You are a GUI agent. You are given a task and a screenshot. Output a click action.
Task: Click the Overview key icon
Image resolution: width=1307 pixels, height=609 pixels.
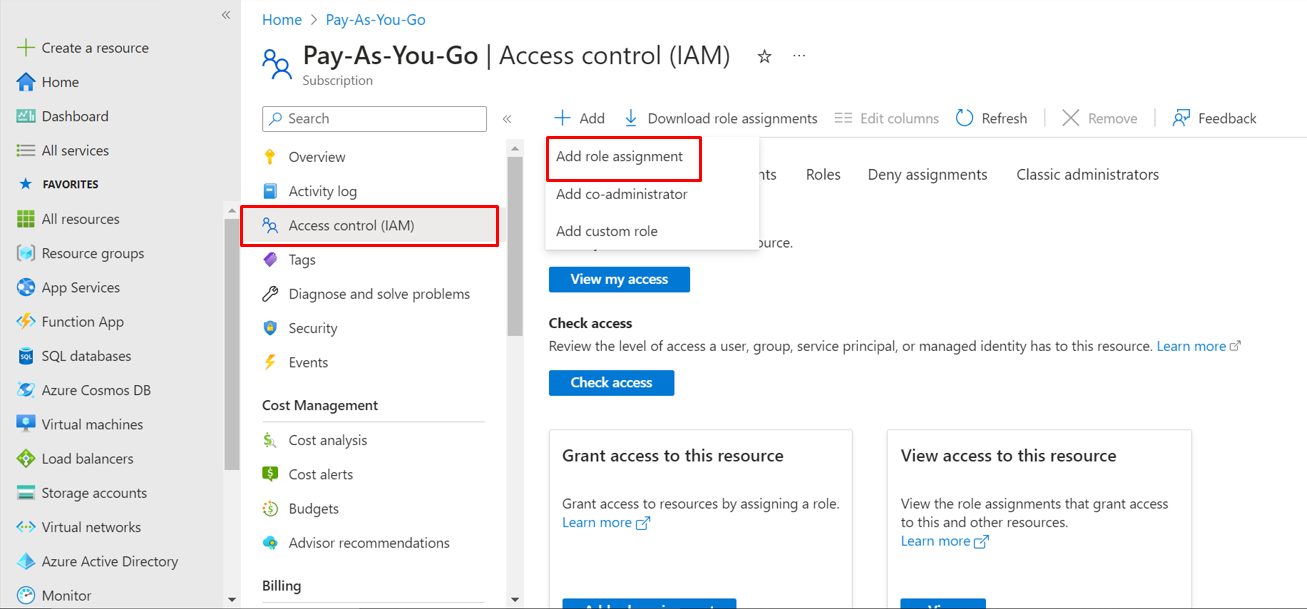[270, 157]
